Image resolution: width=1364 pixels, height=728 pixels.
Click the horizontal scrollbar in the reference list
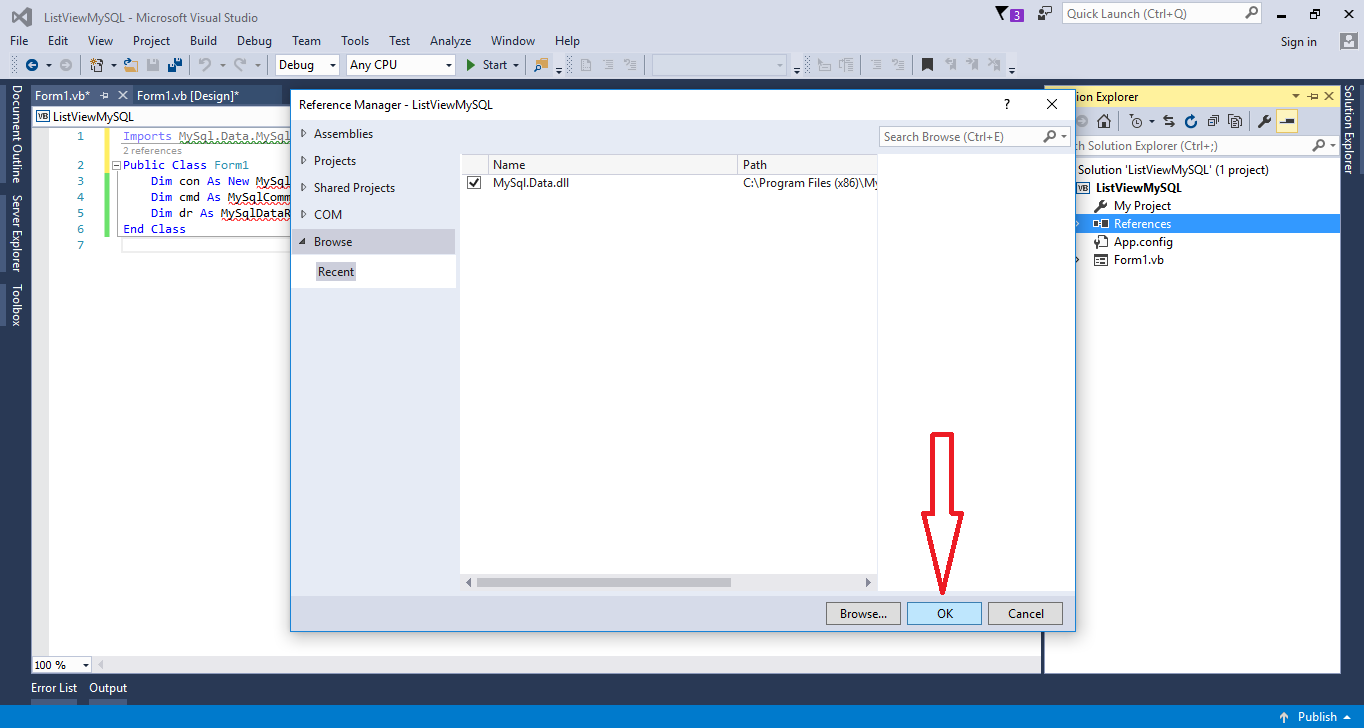[x=604, y=582]
